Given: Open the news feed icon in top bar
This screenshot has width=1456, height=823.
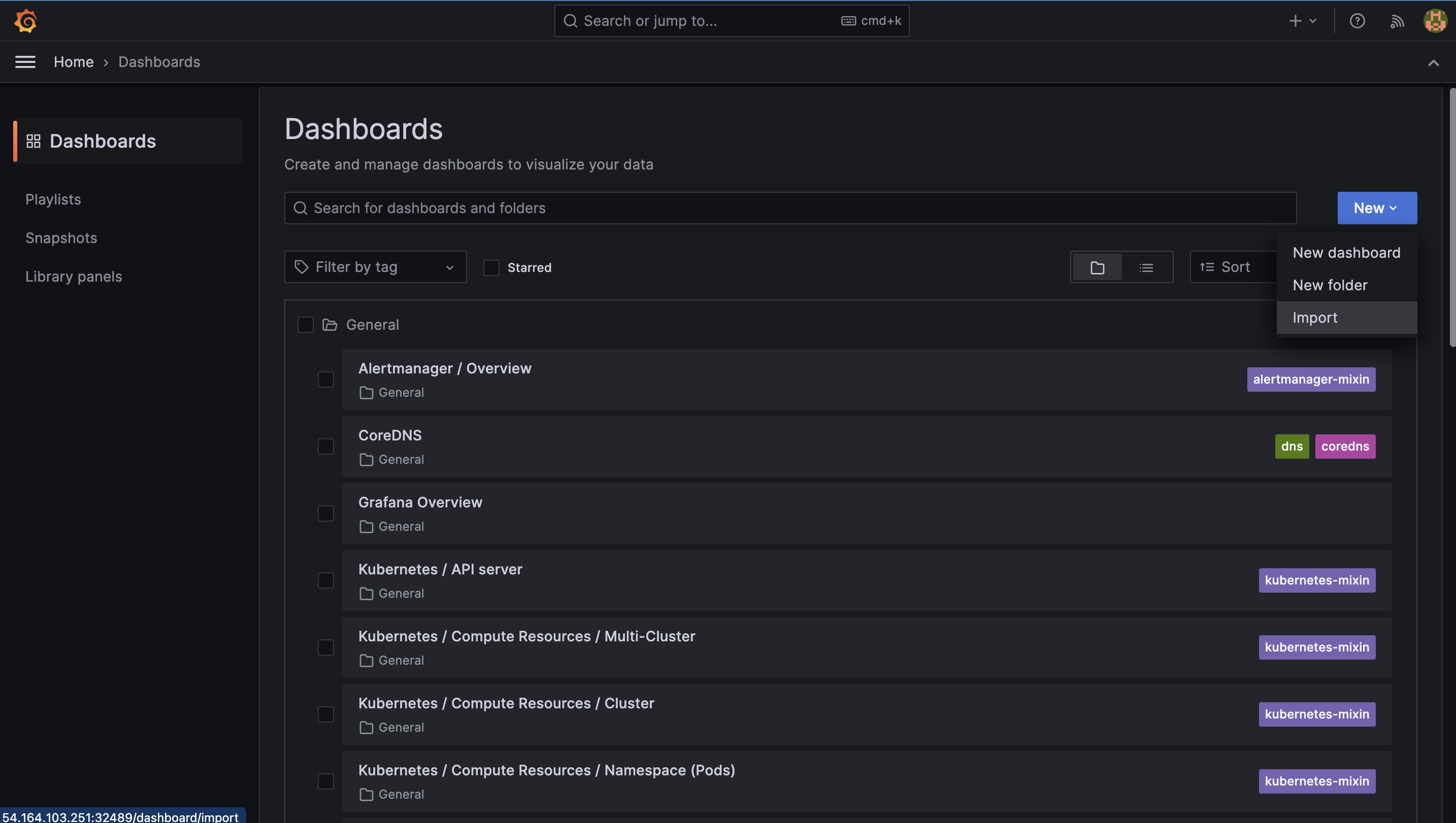Looking at the screenshot, I should [x=1396, y=21].
